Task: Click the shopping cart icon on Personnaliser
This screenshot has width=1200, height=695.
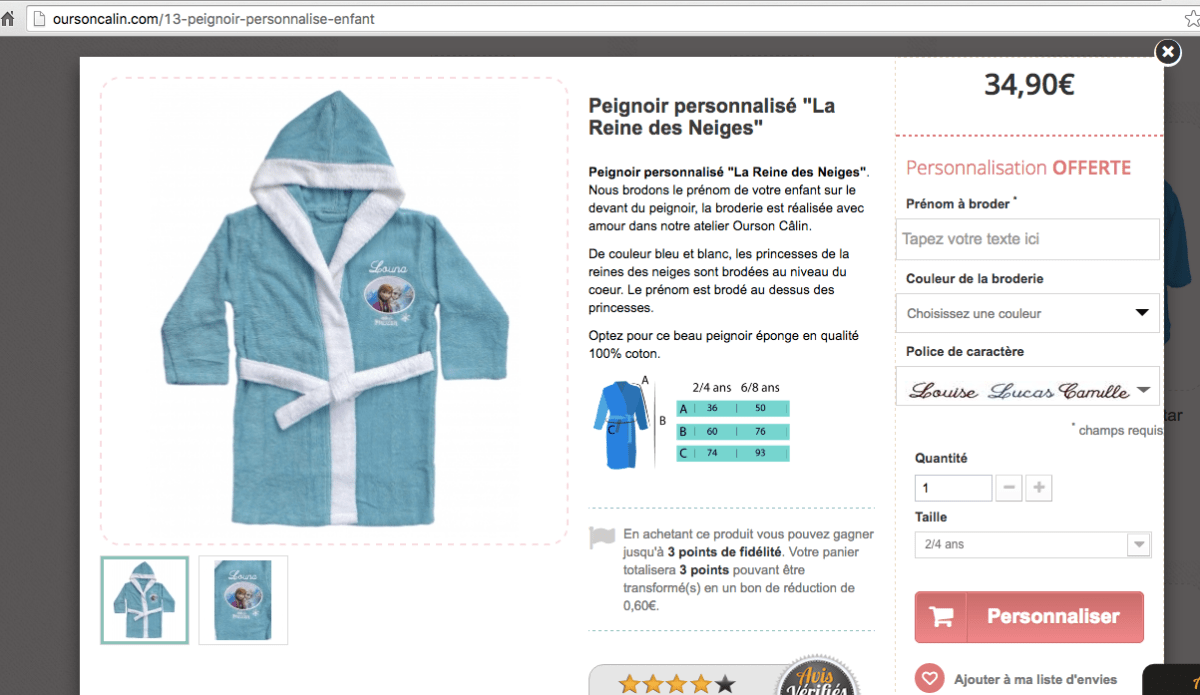Action: (x=941, y=617)
